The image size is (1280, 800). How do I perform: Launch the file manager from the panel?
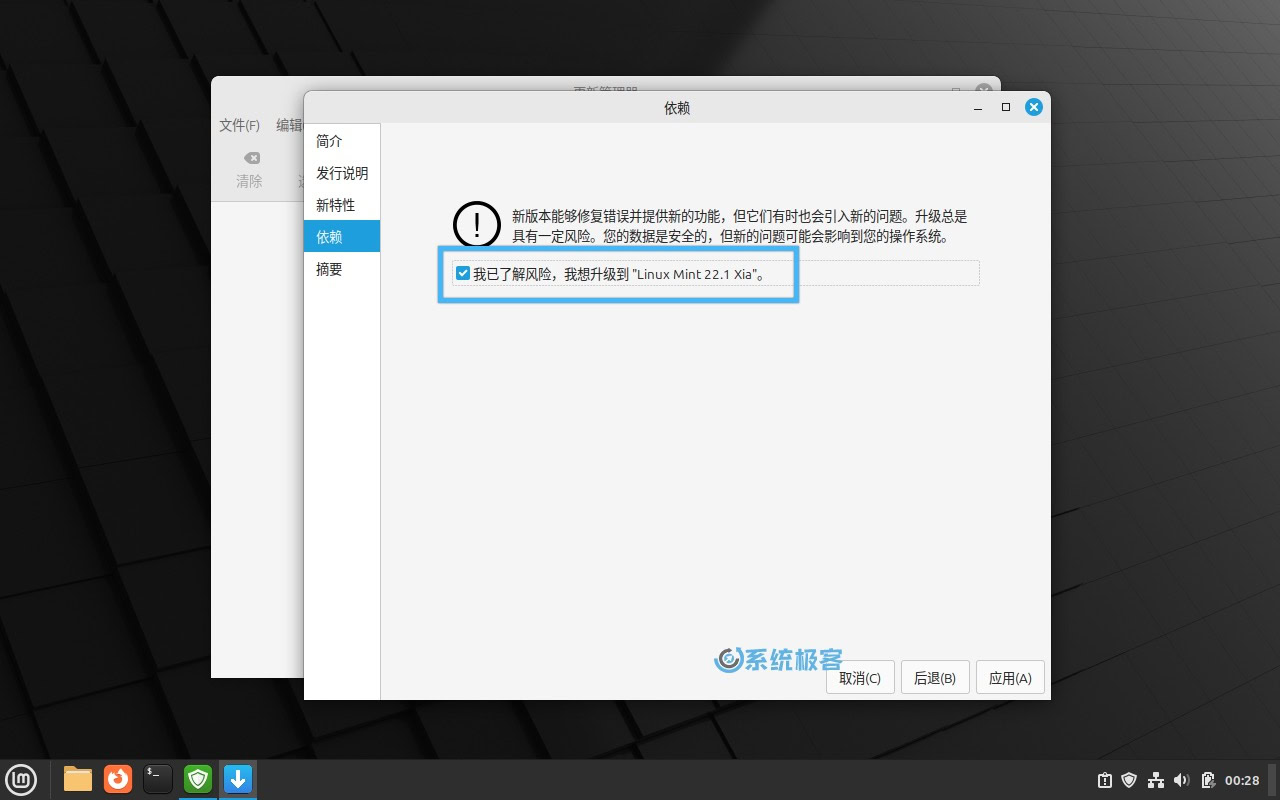point(78,778)
